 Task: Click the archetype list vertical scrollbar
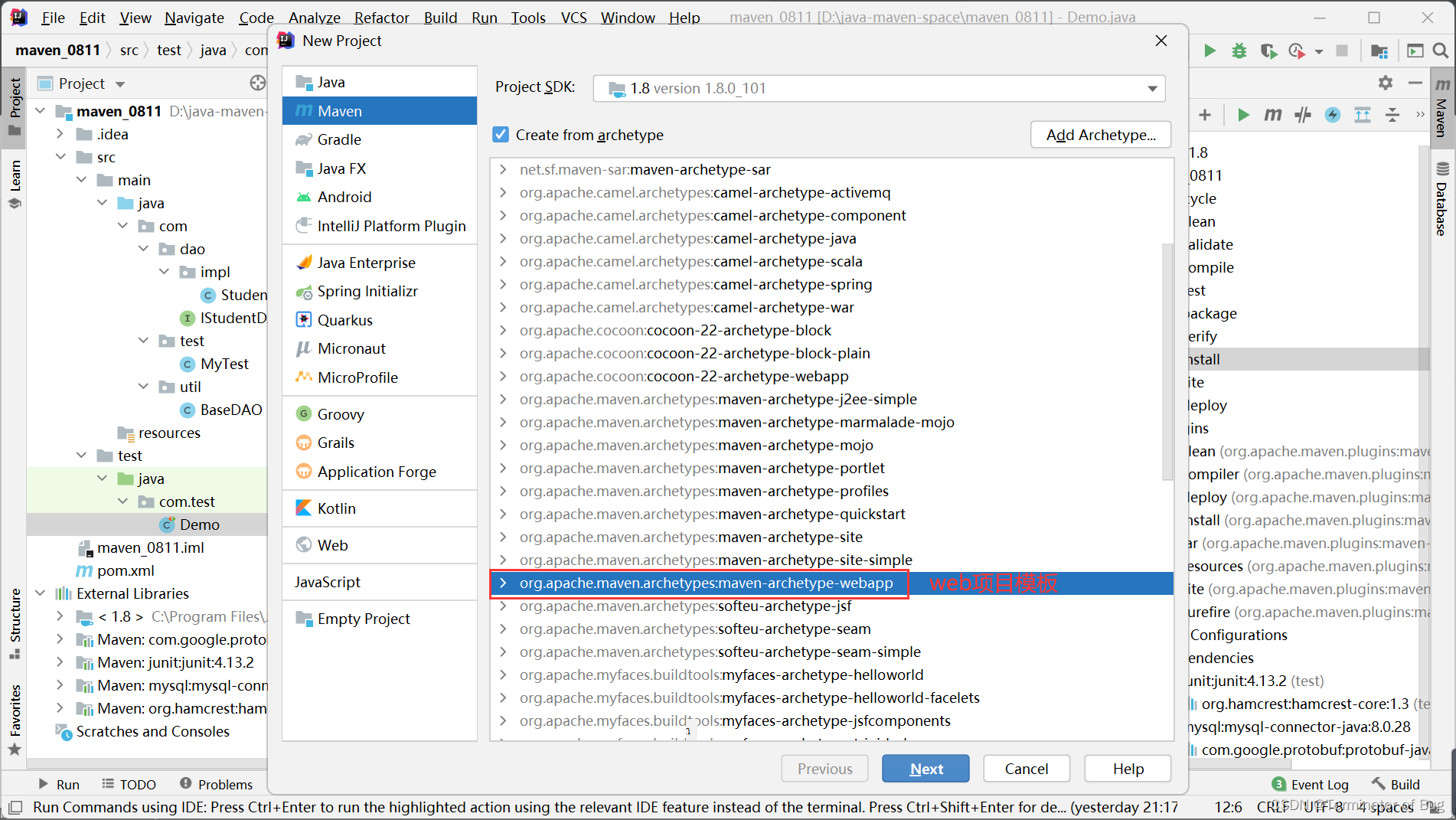pyautogui.click(x=1167, y=361)
